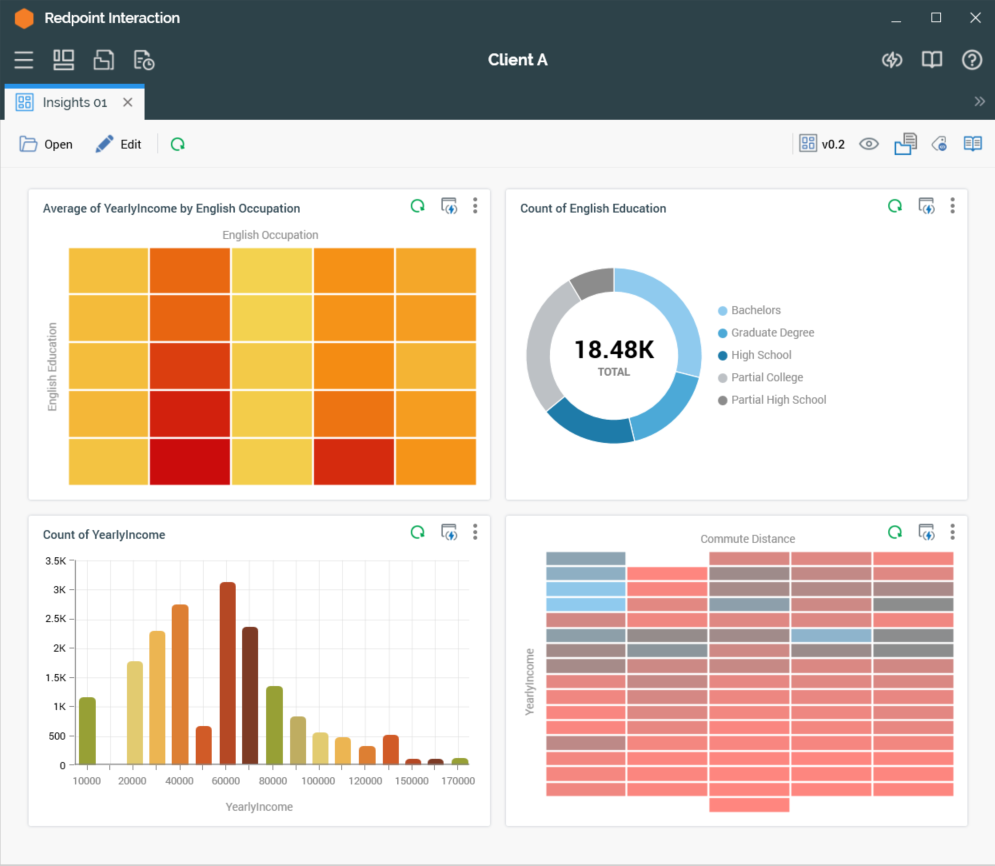The height and width of the screenshot is (866, 995).
Task: Open options menu for Count of YearlyIncome
Action: (x=475, y=533)
